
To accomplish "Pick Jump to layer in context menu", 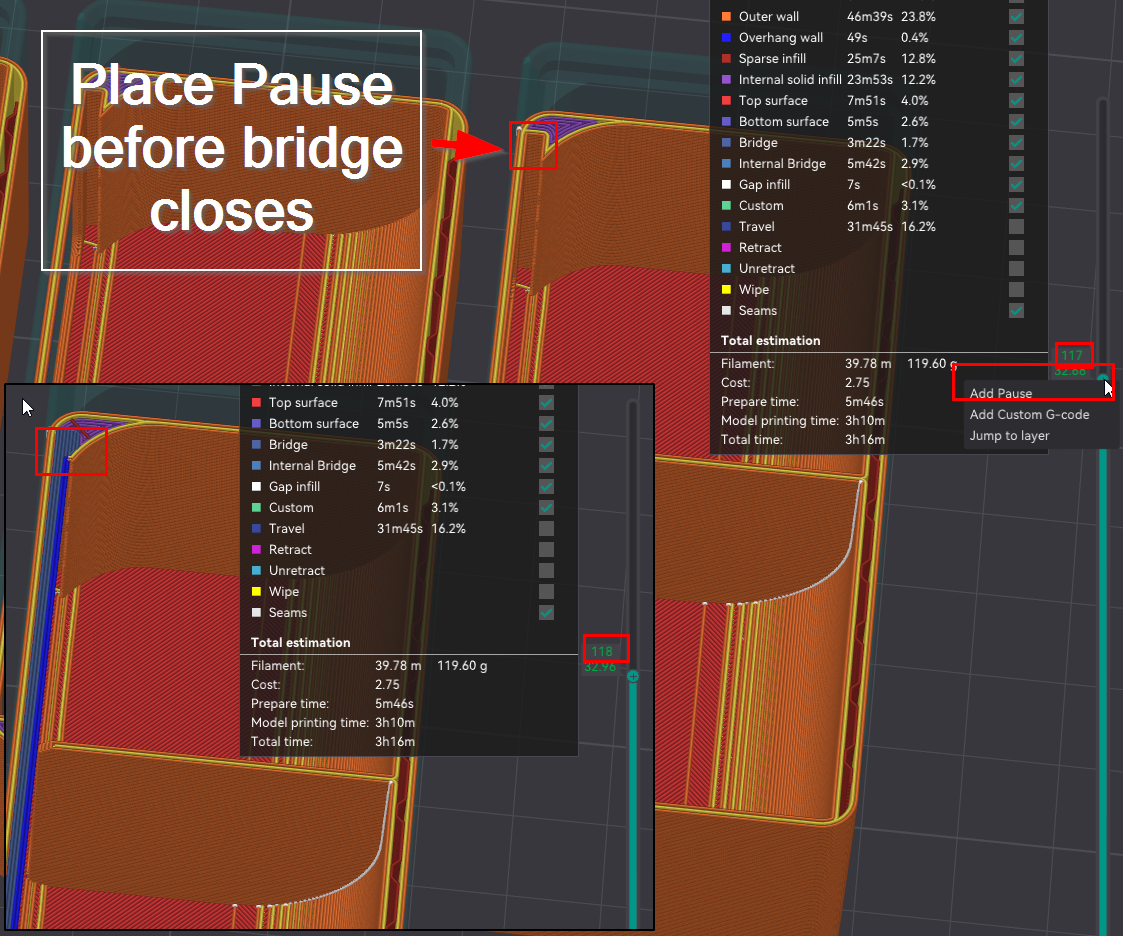I will pyautogui.click(x=1009, y=435).
